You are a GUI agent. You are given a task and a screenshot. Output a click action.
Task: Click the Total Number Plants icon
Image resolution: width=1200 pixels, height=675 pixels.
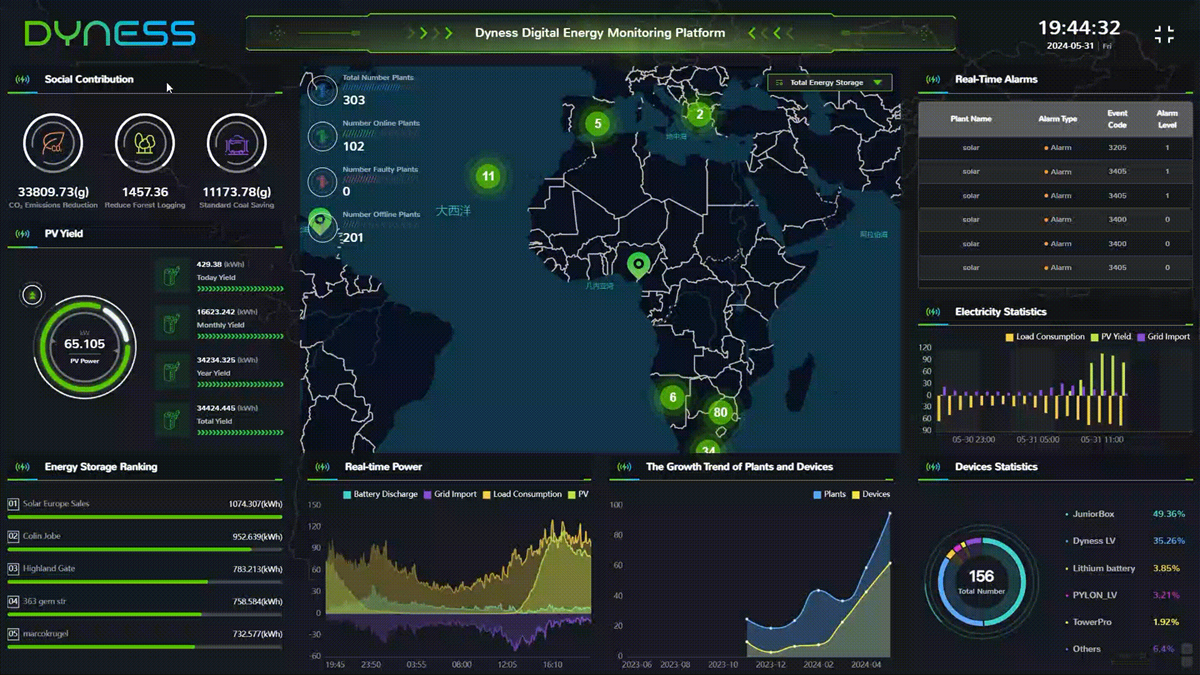coord(322,90)
